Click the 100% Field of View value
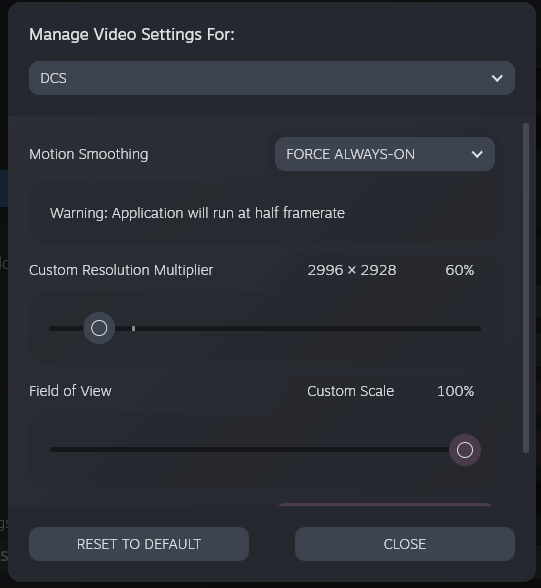 pyautogui.click(x=456, y=391)
